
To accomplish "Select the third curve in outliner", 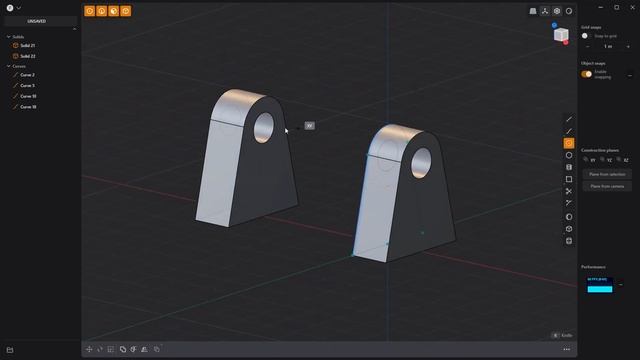I will coord(28,96).
